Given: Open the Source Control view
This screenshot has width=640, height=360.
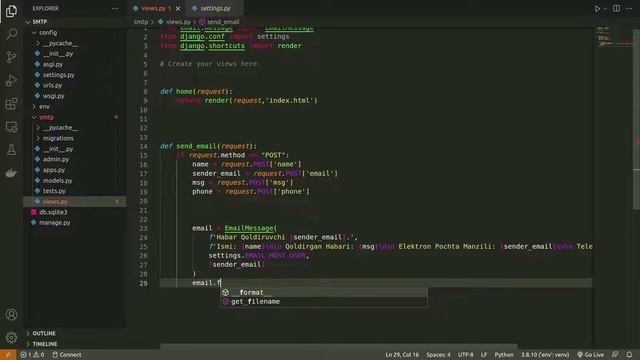Looking at the screenshot, I should click(11, 57).
